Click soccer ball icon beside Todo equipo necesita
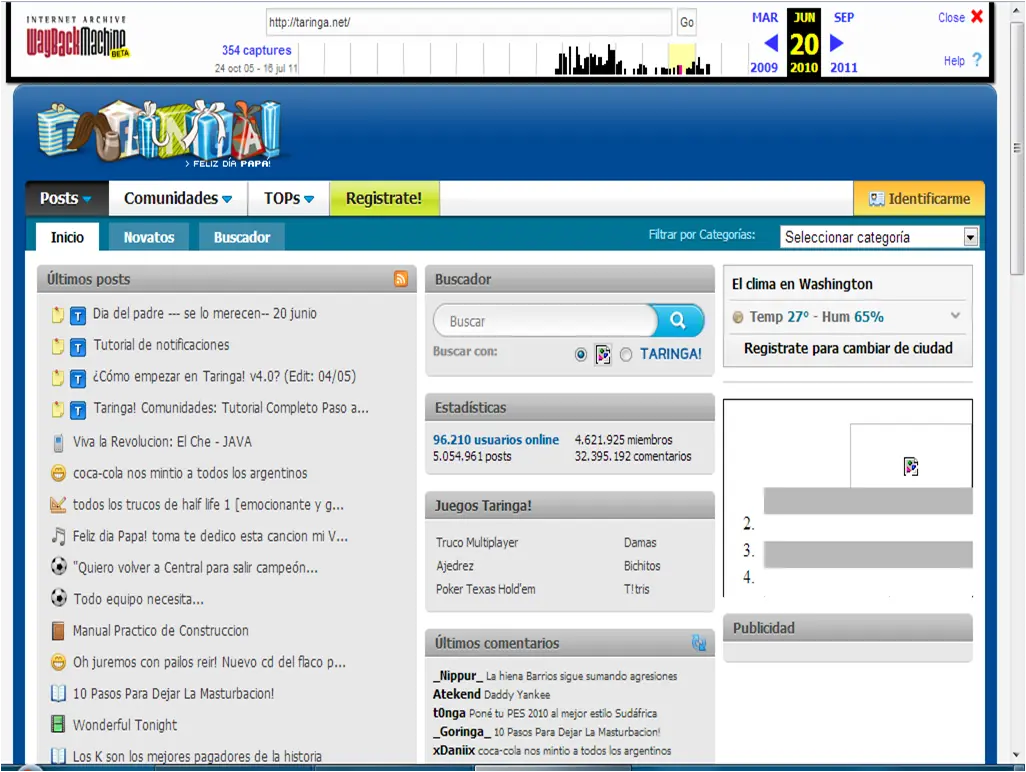This screenshot has height=772, width=1026. [x=58, y=597]
